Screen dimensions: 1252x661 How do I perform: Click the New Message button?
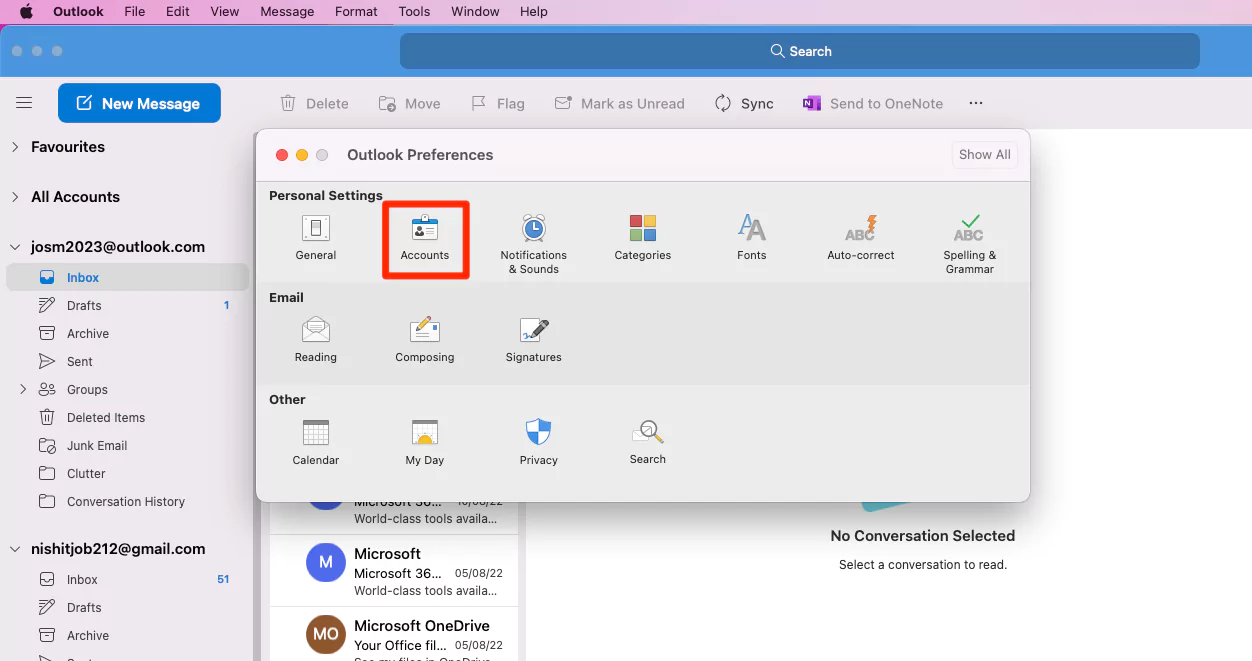click(x=139, y=103)
